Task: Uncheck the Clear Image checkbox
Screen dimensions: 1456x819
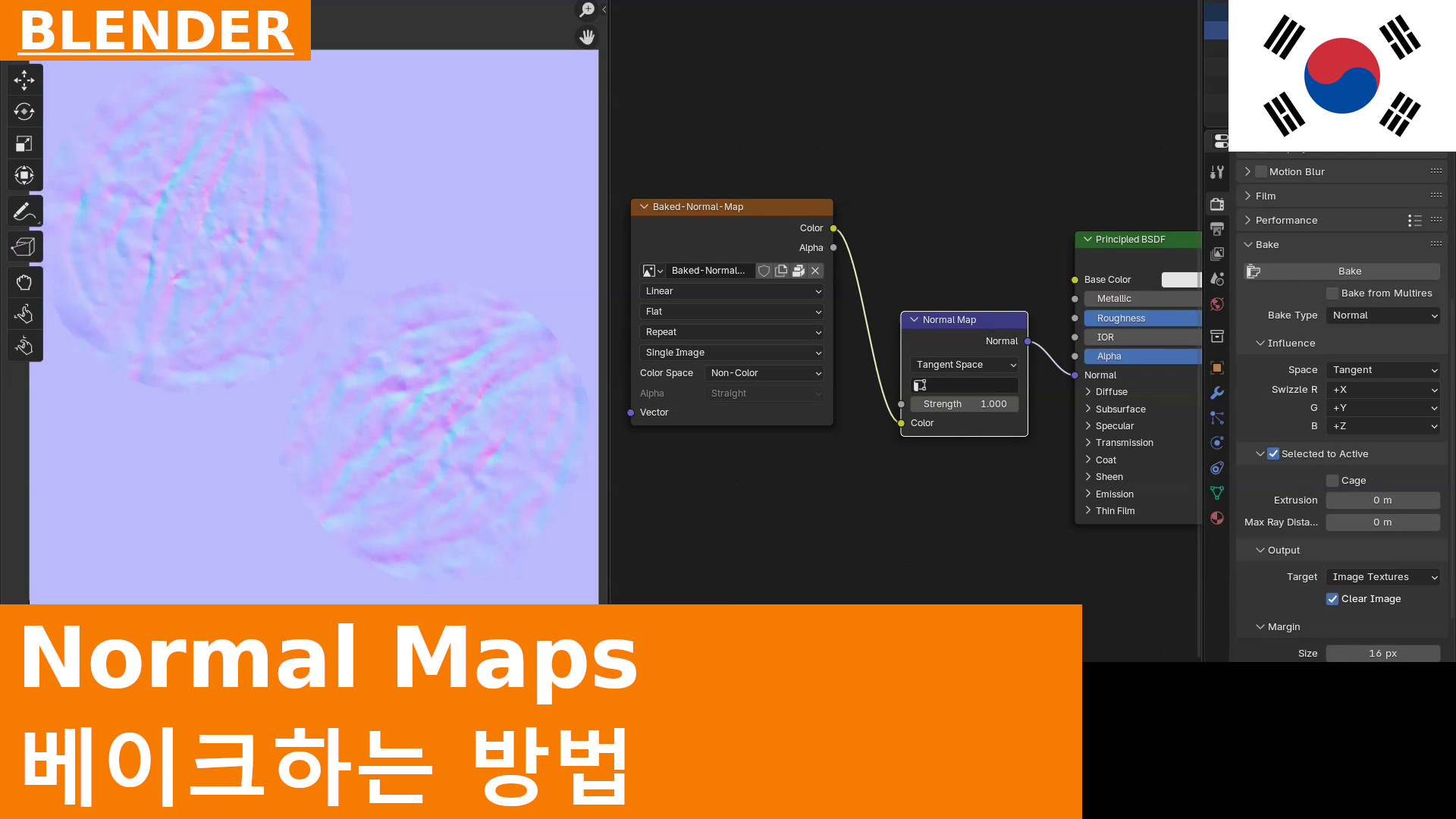Action: click(1332, 599)
